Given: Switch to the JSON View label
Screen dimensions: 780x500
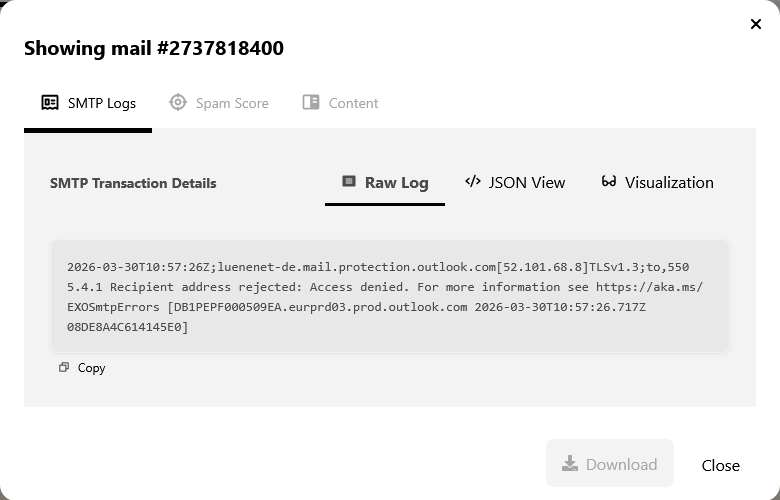Looking at the screenshot, I should 527,182.
